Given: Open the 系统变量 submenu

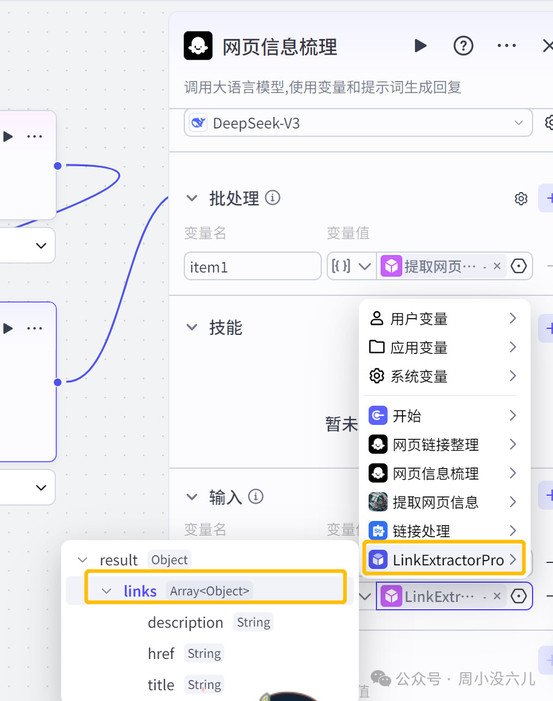Looking at the screenshot, I should (x=443, y=376).
